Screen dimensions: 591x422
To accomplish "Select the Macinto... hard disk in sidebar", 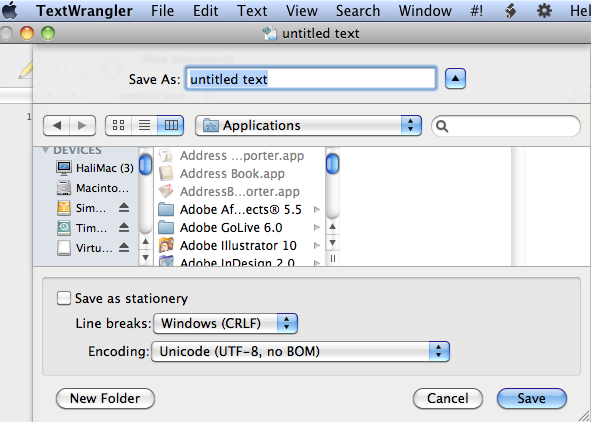I will [93, 188].
